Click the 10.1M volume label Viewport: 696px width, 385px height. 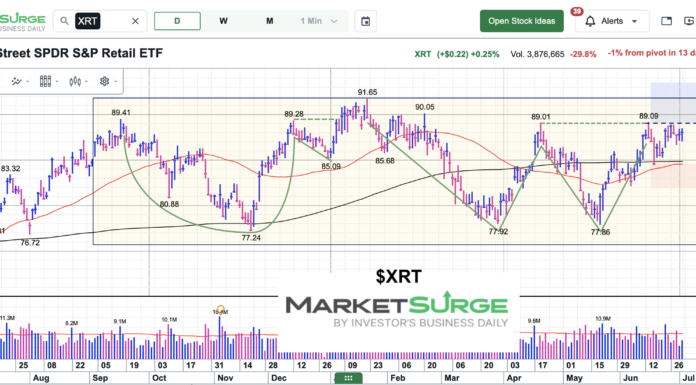(x=169, y=320)
